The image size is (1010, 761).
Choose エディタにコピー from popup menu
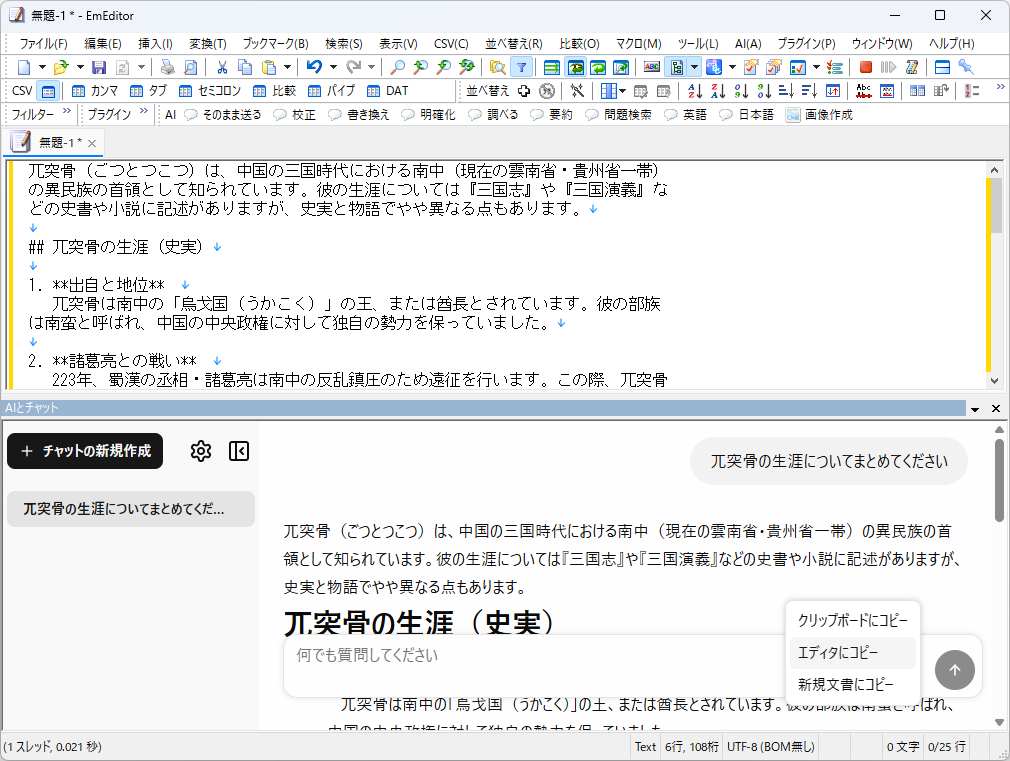[x=852, y=653]
